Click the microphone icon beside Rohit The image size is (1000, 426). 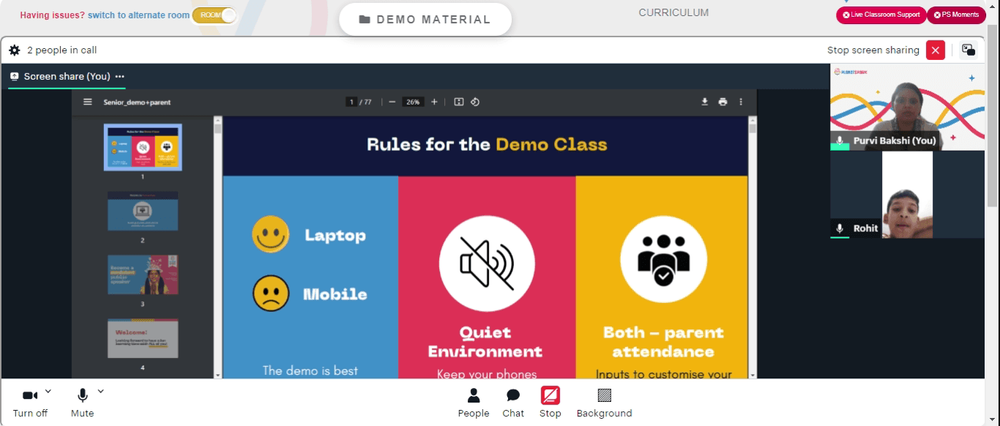click(840, 228)
